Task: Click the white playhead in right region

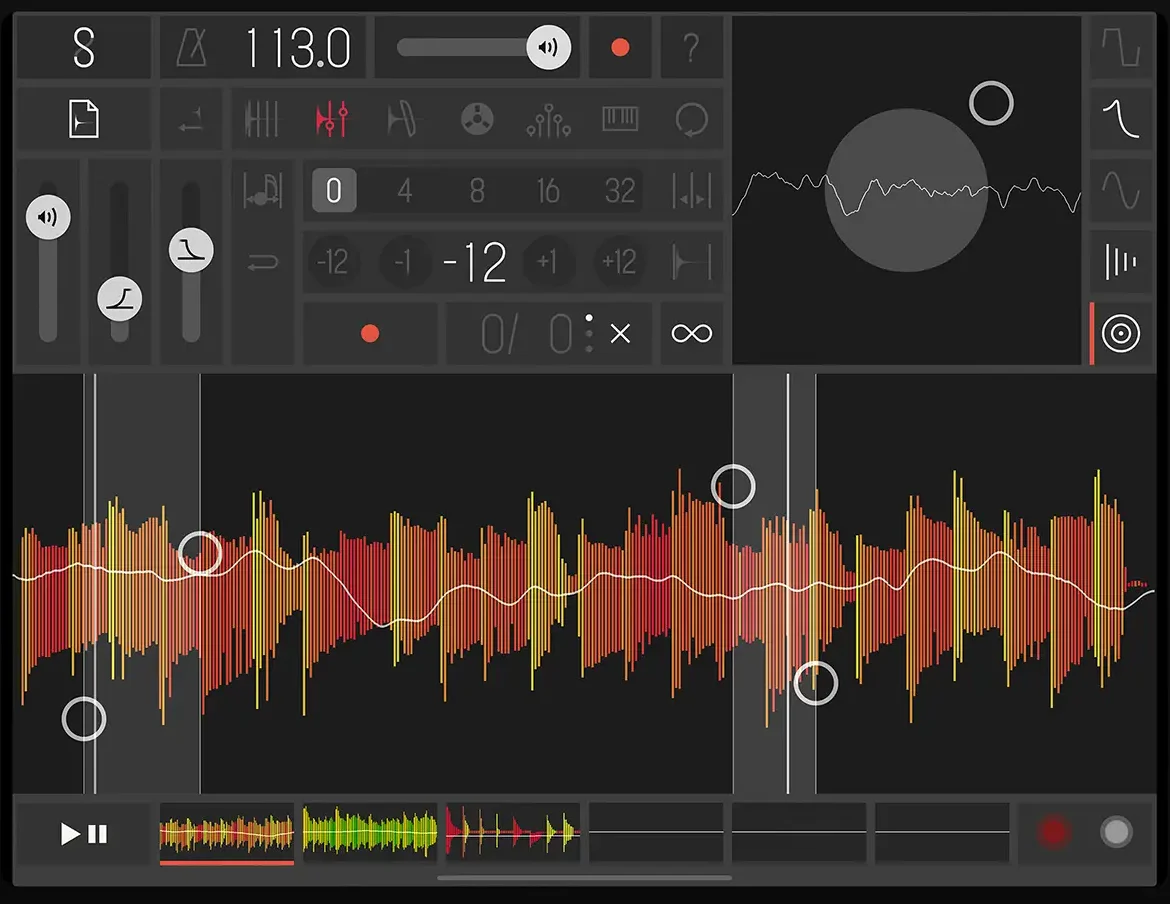Action: click(788, 584)
